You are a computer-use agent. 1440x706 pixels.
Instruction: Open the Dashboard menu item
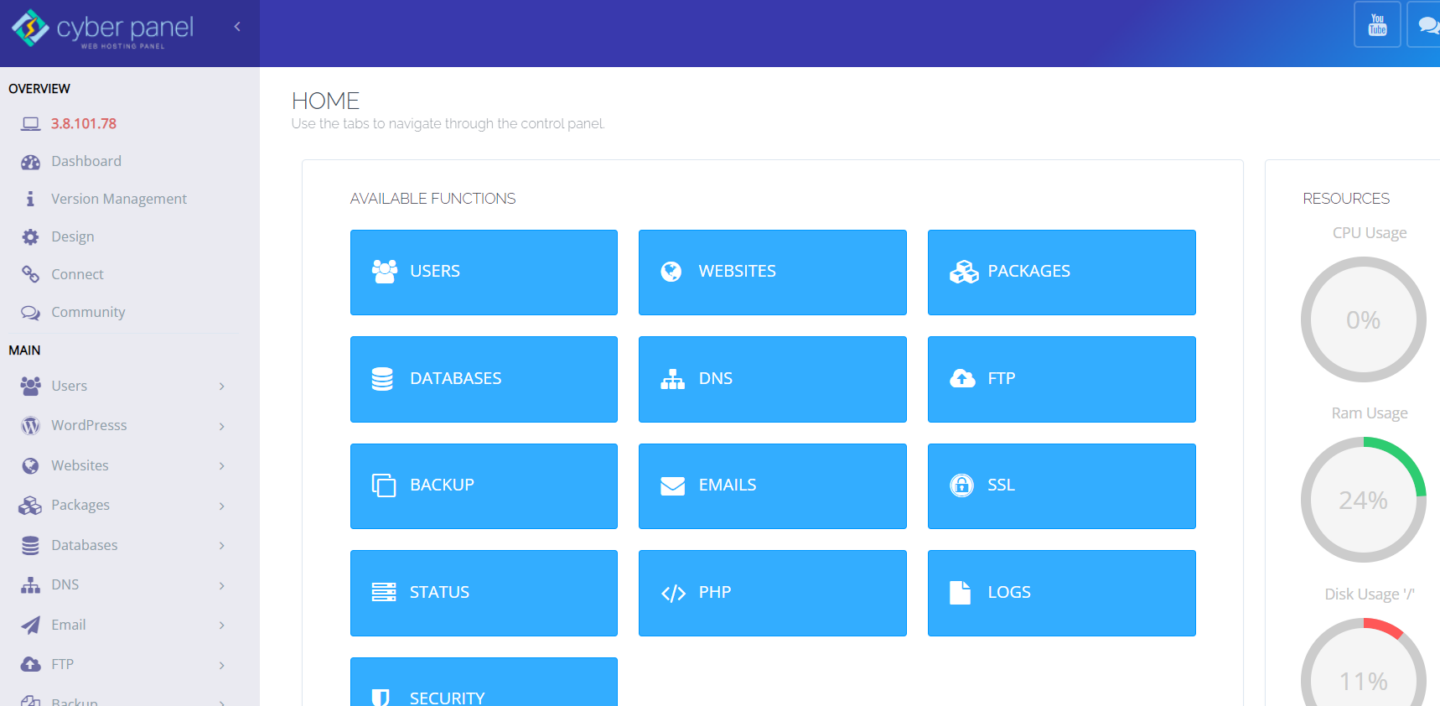click(x=85, y=161)
